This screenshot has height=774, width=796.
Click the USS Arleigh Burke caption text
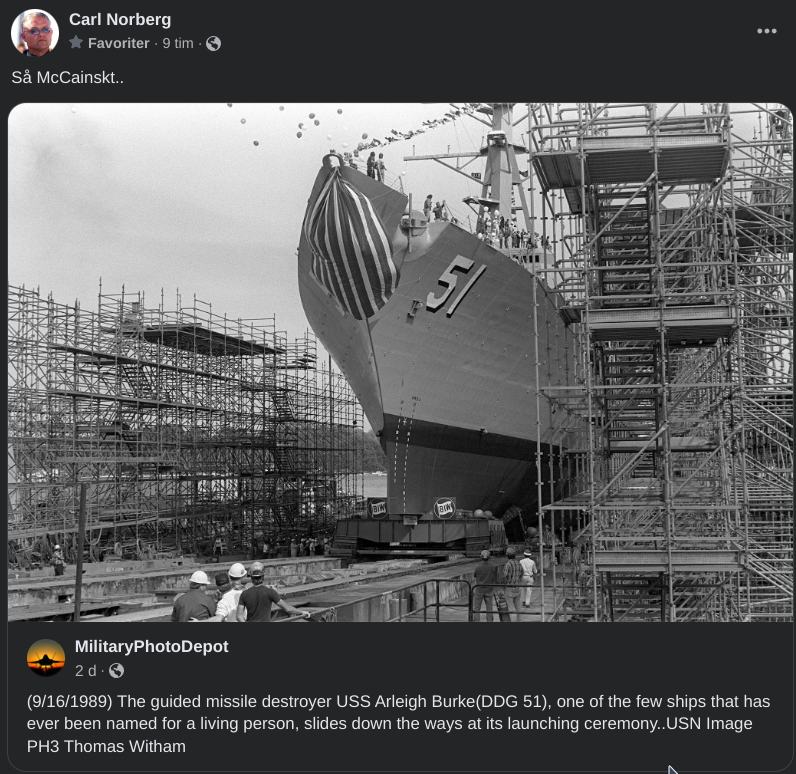pos(399,724)
